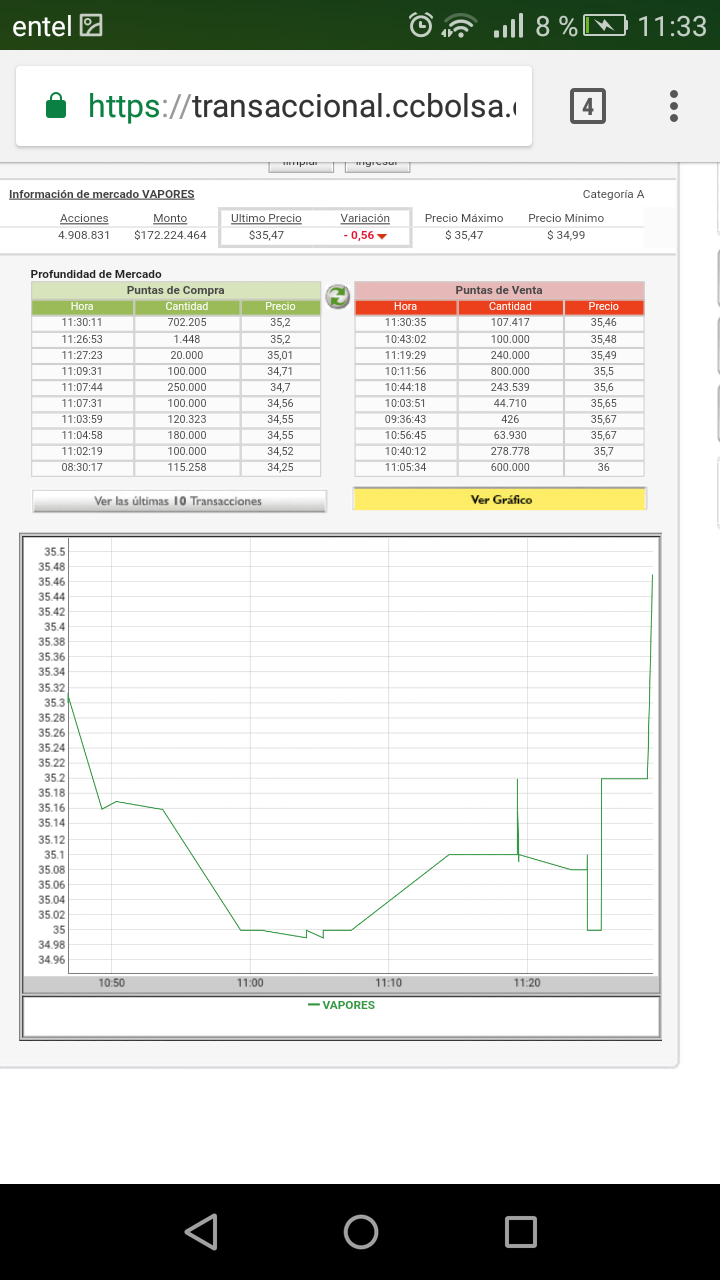Screen dimensions: 720x1280
Task: Tap the Wi-Fi signal status icon
Action: click(460, 25)
